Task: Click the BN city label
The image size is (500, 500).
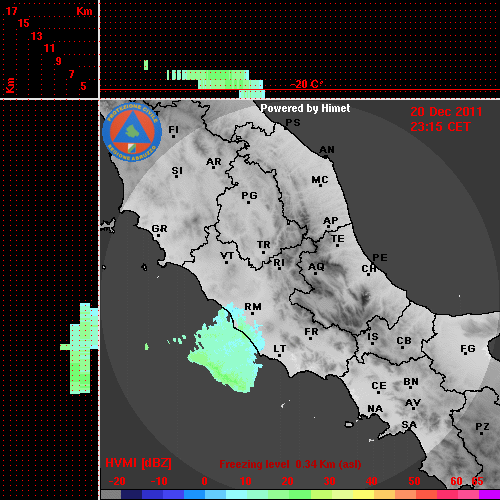Action: tap(411, 382)
